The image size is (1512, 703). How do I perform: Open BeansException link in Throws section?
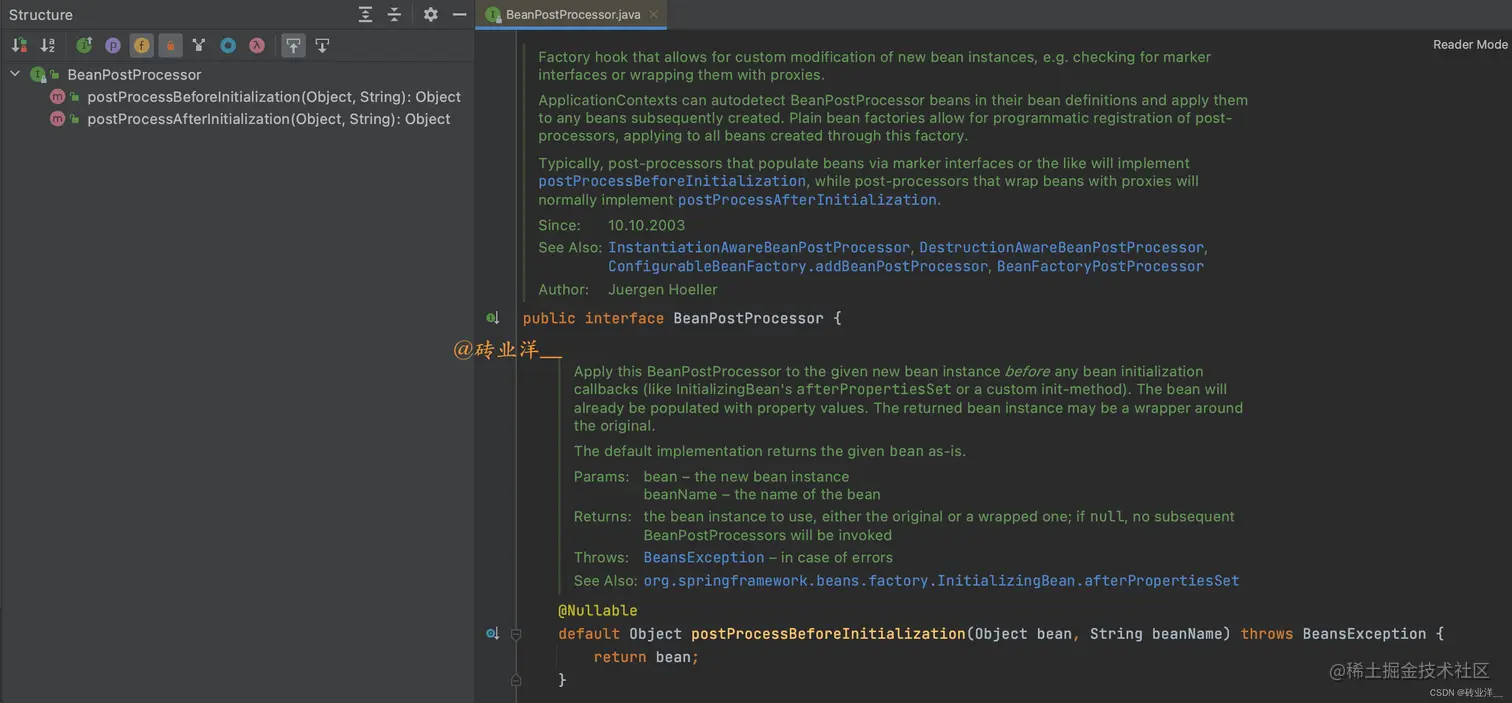click(704, 557)
